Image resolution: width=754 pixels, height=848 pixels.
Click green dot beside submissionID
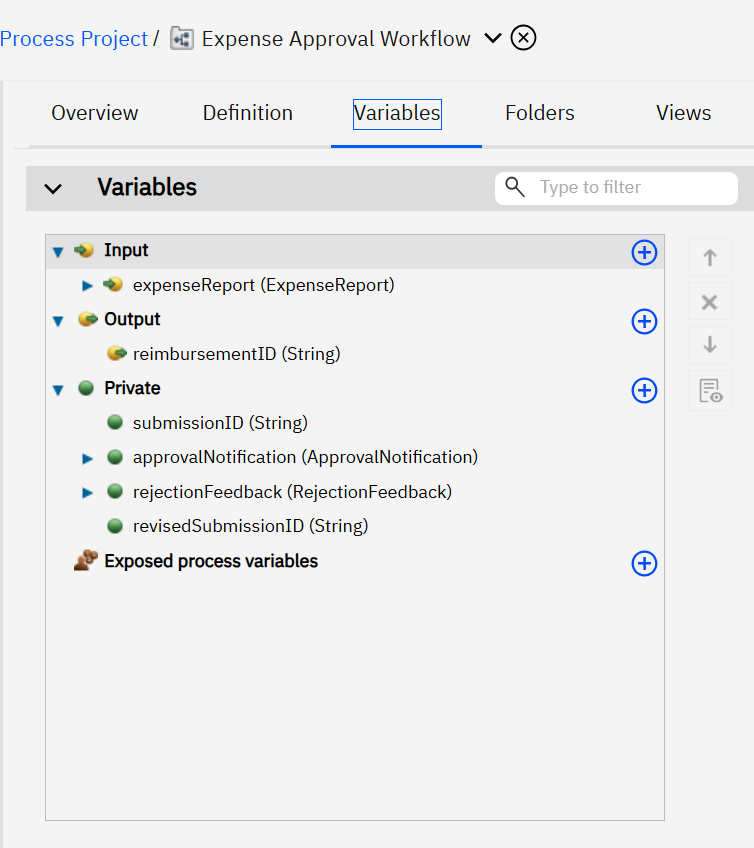115,422
